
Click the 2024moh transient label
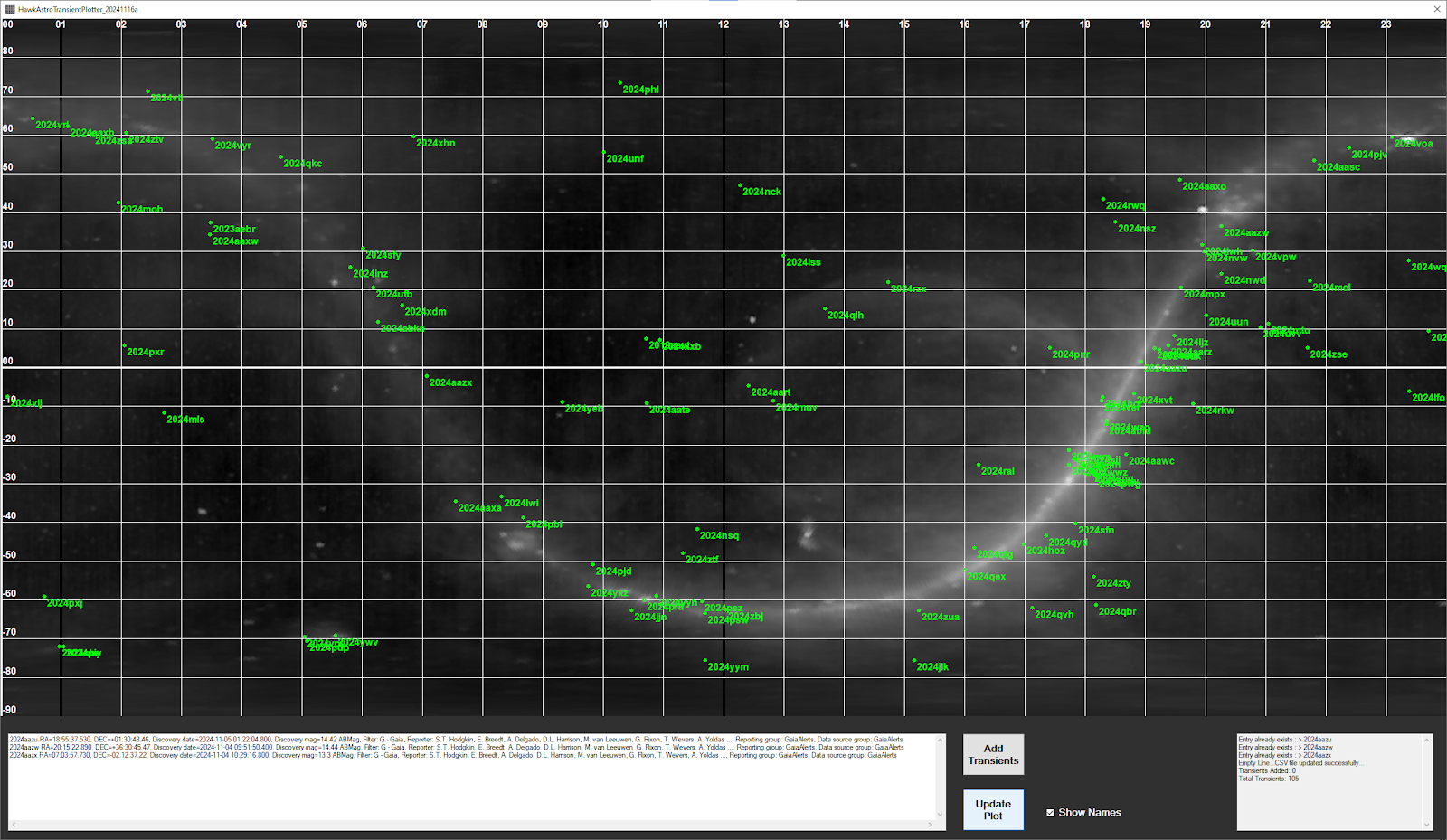(142, 210)
